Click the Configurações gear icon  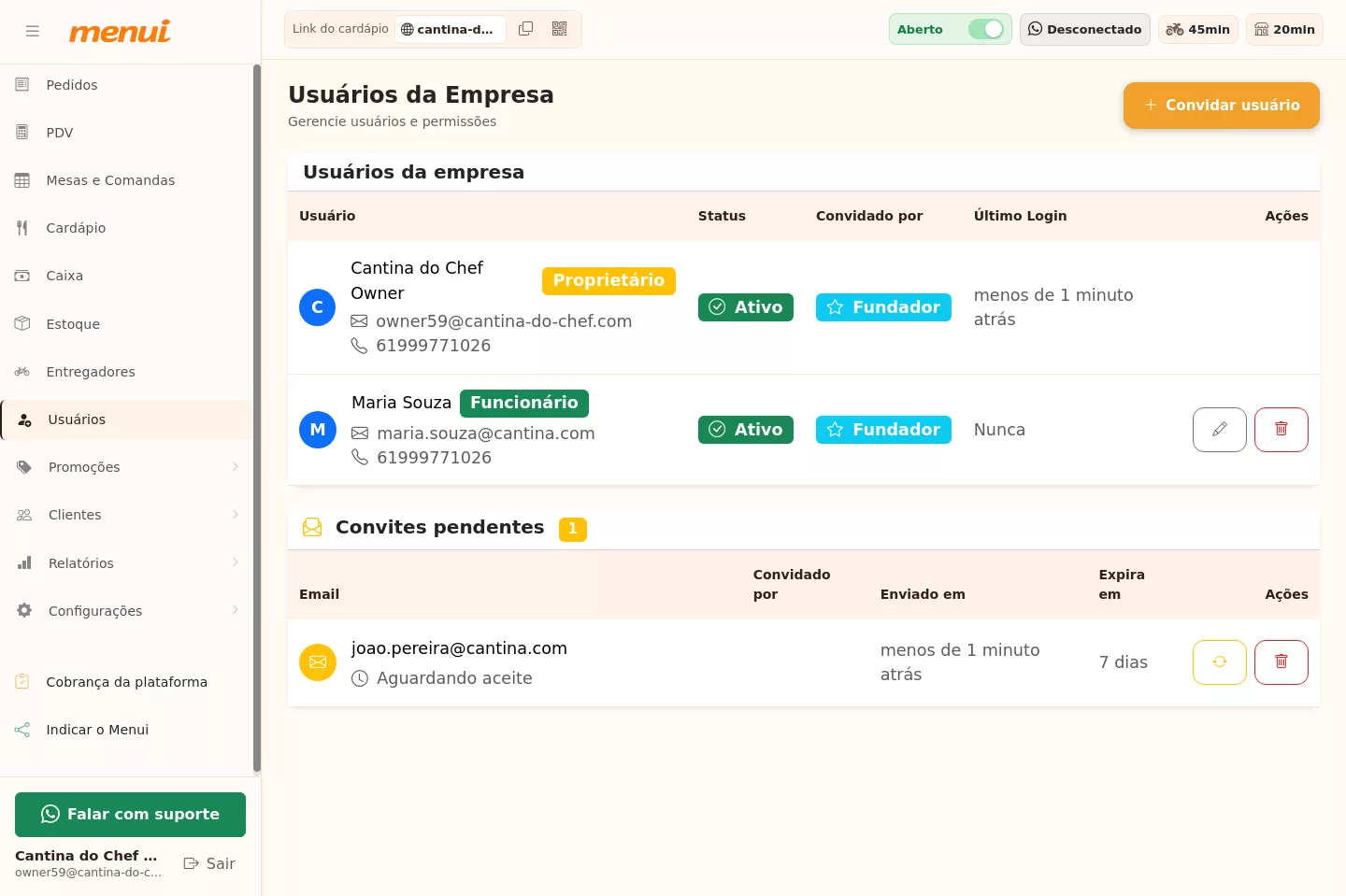(x=24, y=610)
